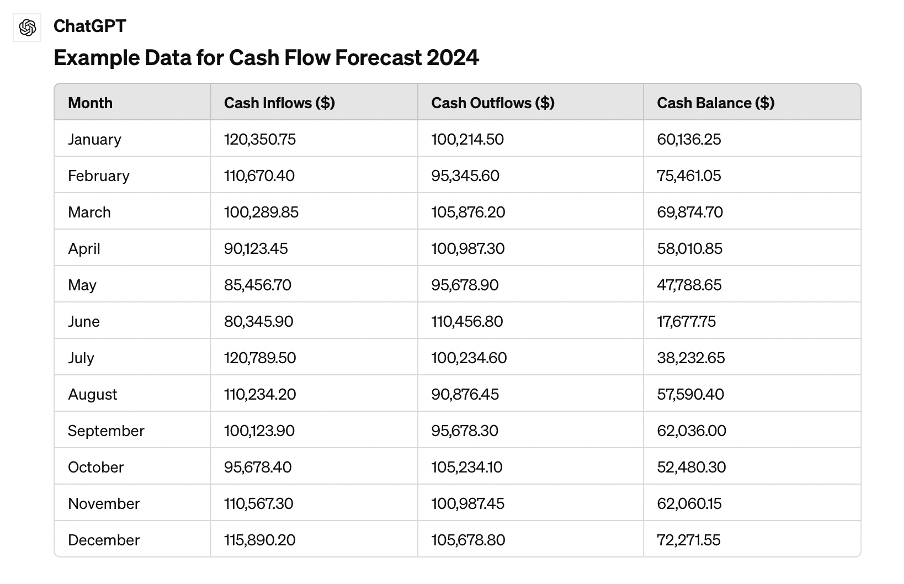The image size is (904, 584).
Task: Click the September row label
Action: 106,431
